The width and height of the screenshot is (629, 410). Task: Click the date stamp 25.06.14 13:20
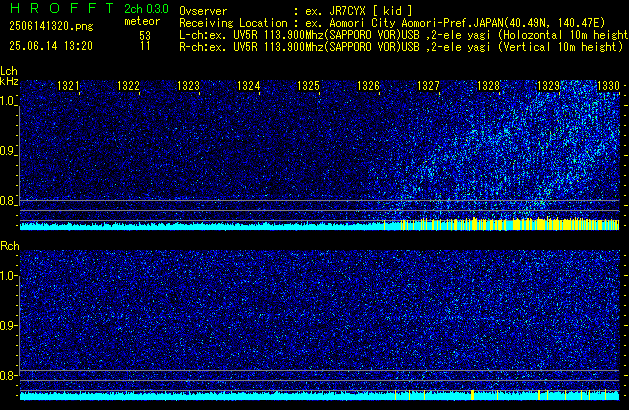coord(51,46)
